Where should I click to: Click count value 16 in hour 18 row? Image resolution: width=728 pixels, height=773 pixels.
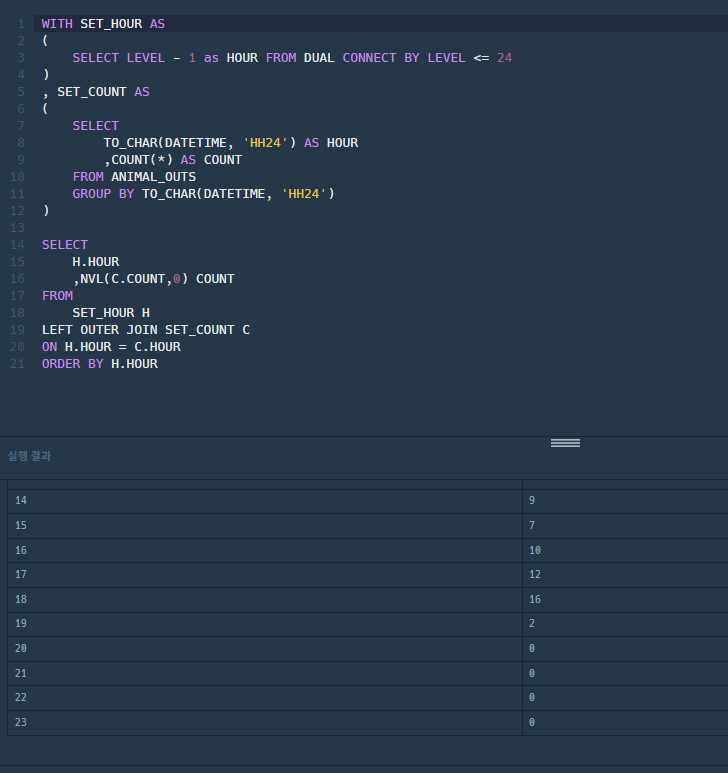coord(535,599)
